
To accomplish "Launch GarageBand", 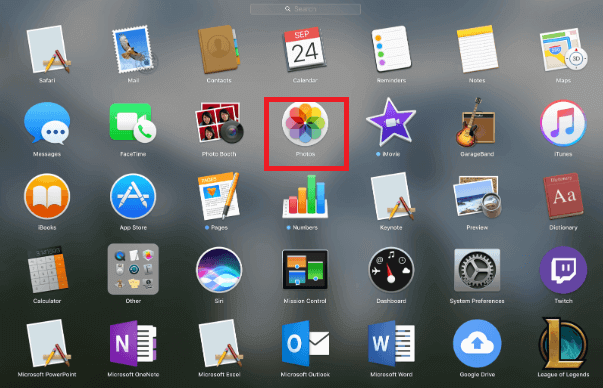I will [476, 122].
